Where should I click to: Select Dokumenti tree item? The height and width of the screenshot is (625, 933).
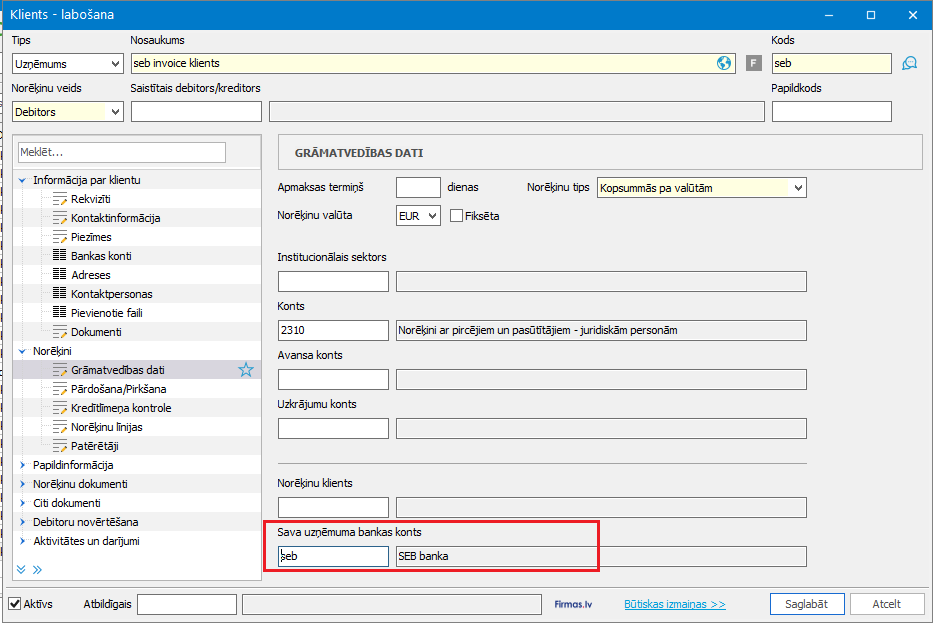(x=96, y=332)
